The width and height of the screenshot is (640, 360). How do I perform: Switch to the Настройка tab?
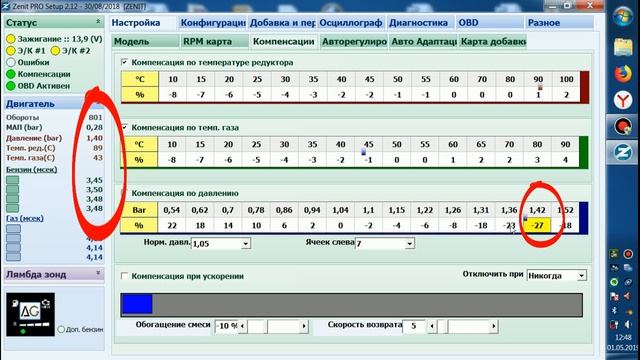(143, 23)
